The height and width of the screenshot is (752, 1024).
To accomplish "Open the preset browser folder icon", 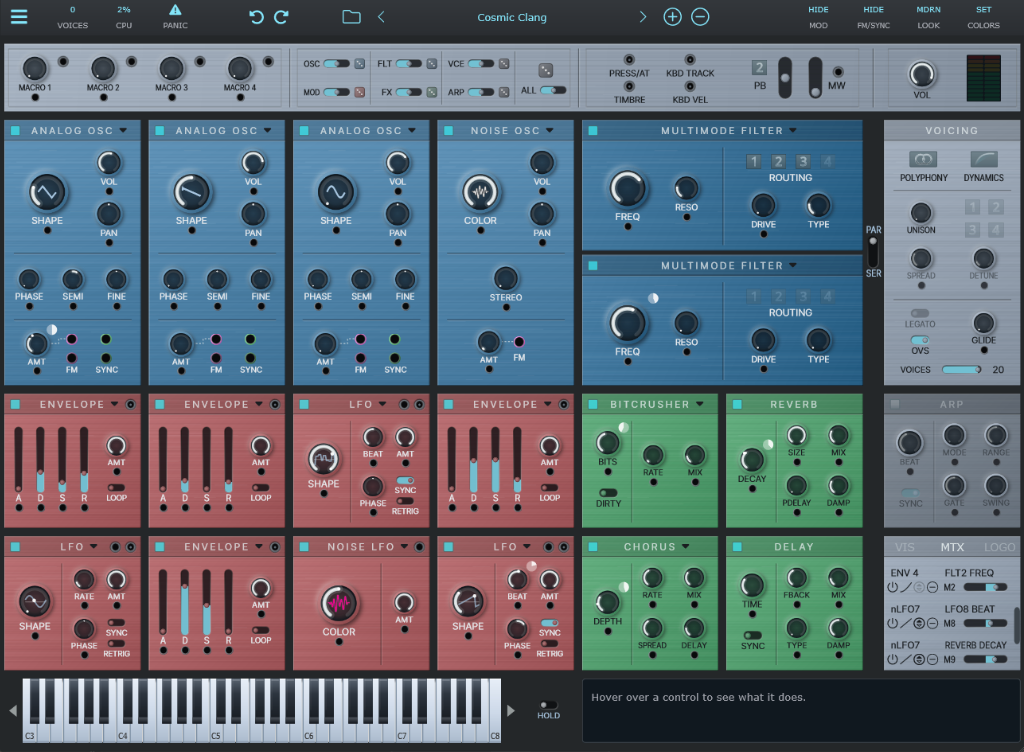I will (x=351, y=17).
